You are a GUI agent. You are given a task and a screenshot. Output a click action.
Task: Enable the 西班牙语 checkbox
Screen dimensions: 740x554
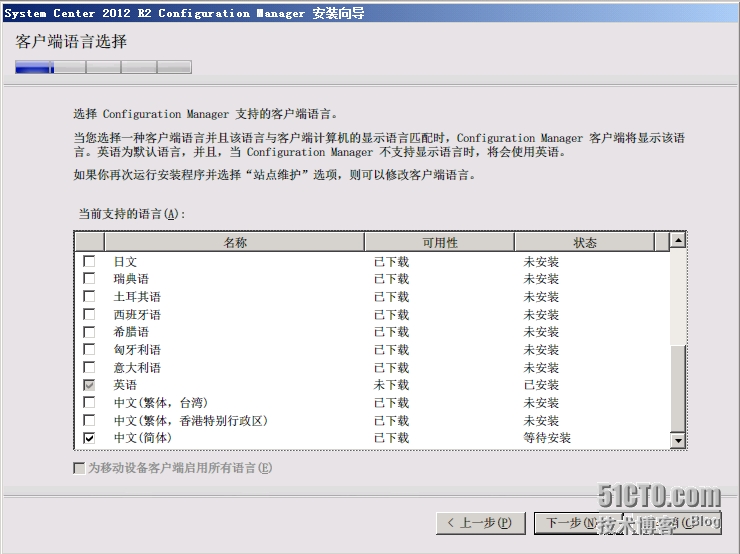point(89,314)
